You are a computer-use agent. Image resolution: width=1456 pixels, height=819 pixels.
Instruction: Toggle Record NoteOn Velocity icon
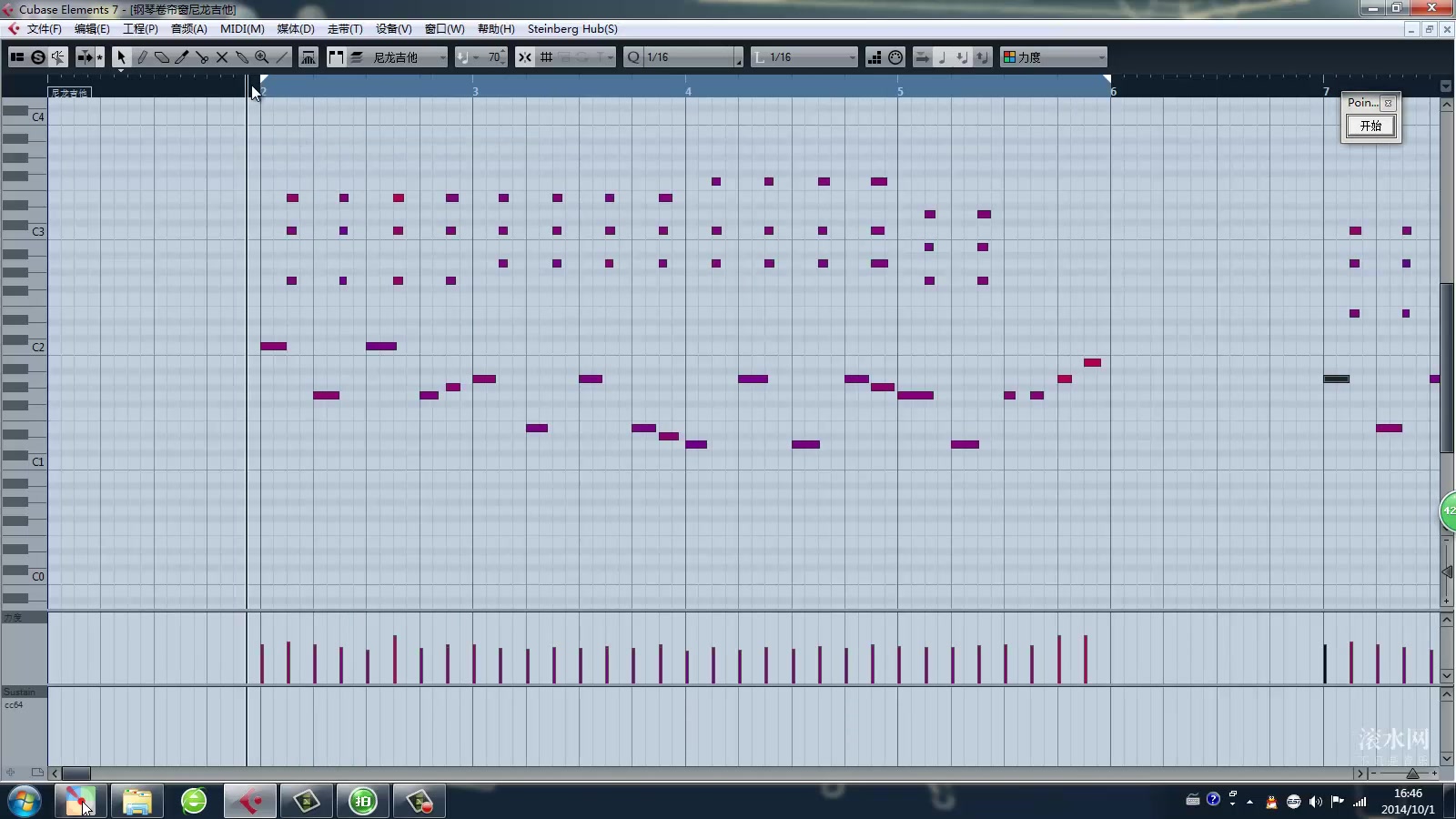pyautogui.click(x=962, y=57)
